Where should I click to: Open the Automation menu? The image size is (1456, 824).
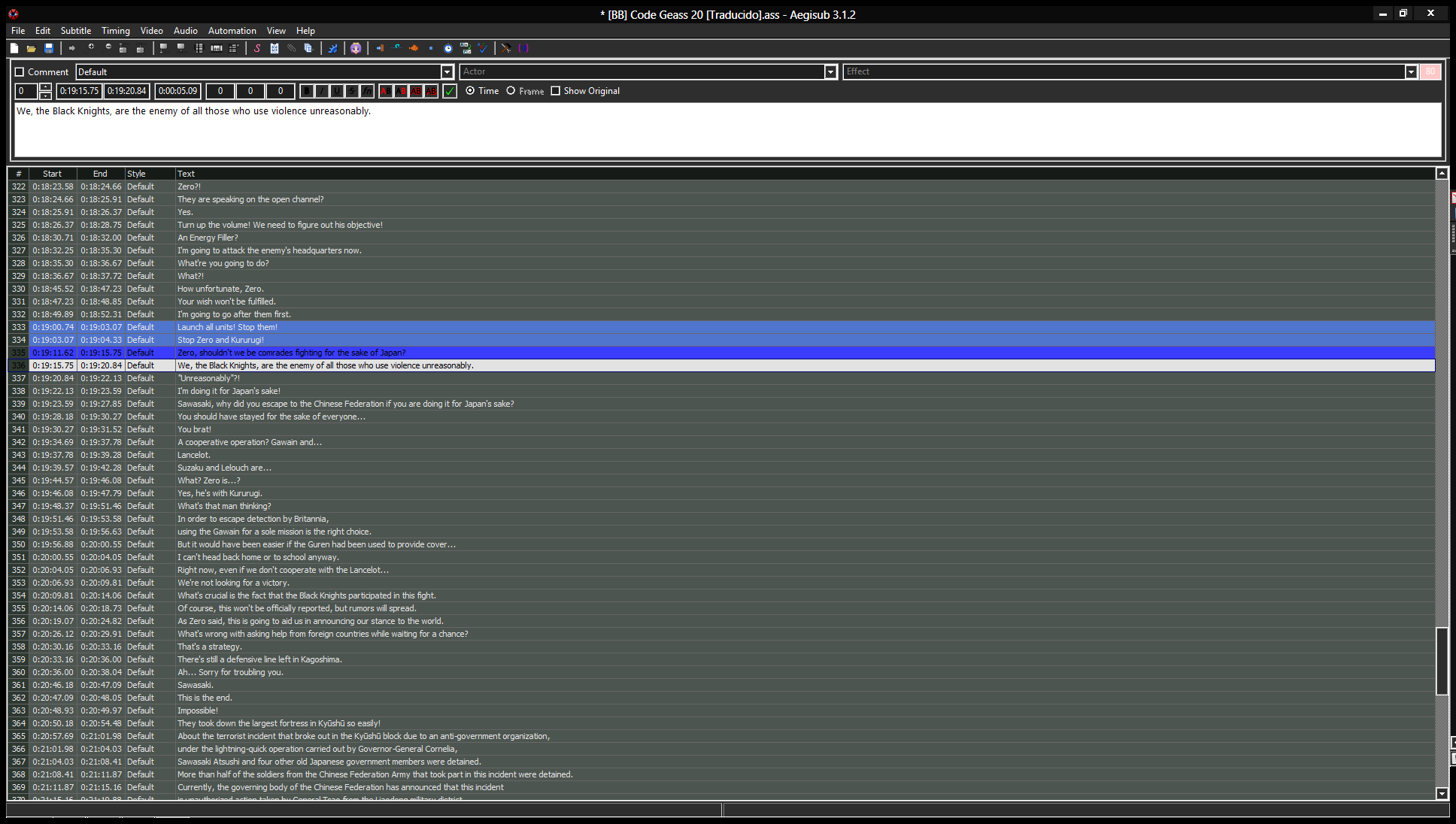tap(232, 31)
